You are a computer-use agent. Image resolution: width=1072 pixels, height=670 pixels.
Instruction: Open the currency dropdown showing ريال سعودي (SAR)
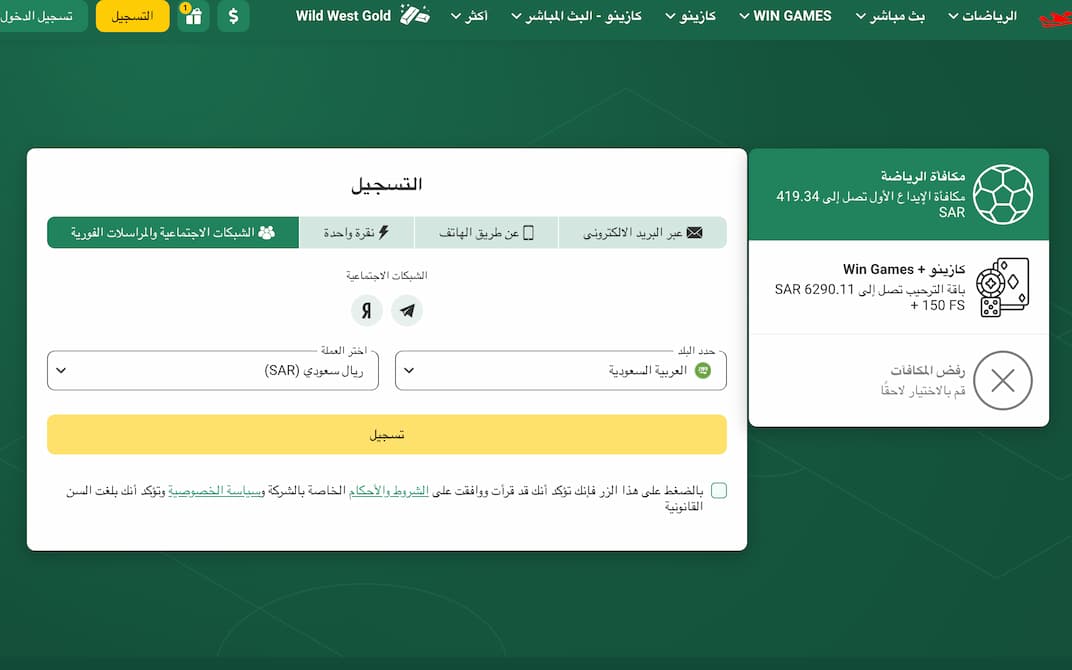(213, 371)
